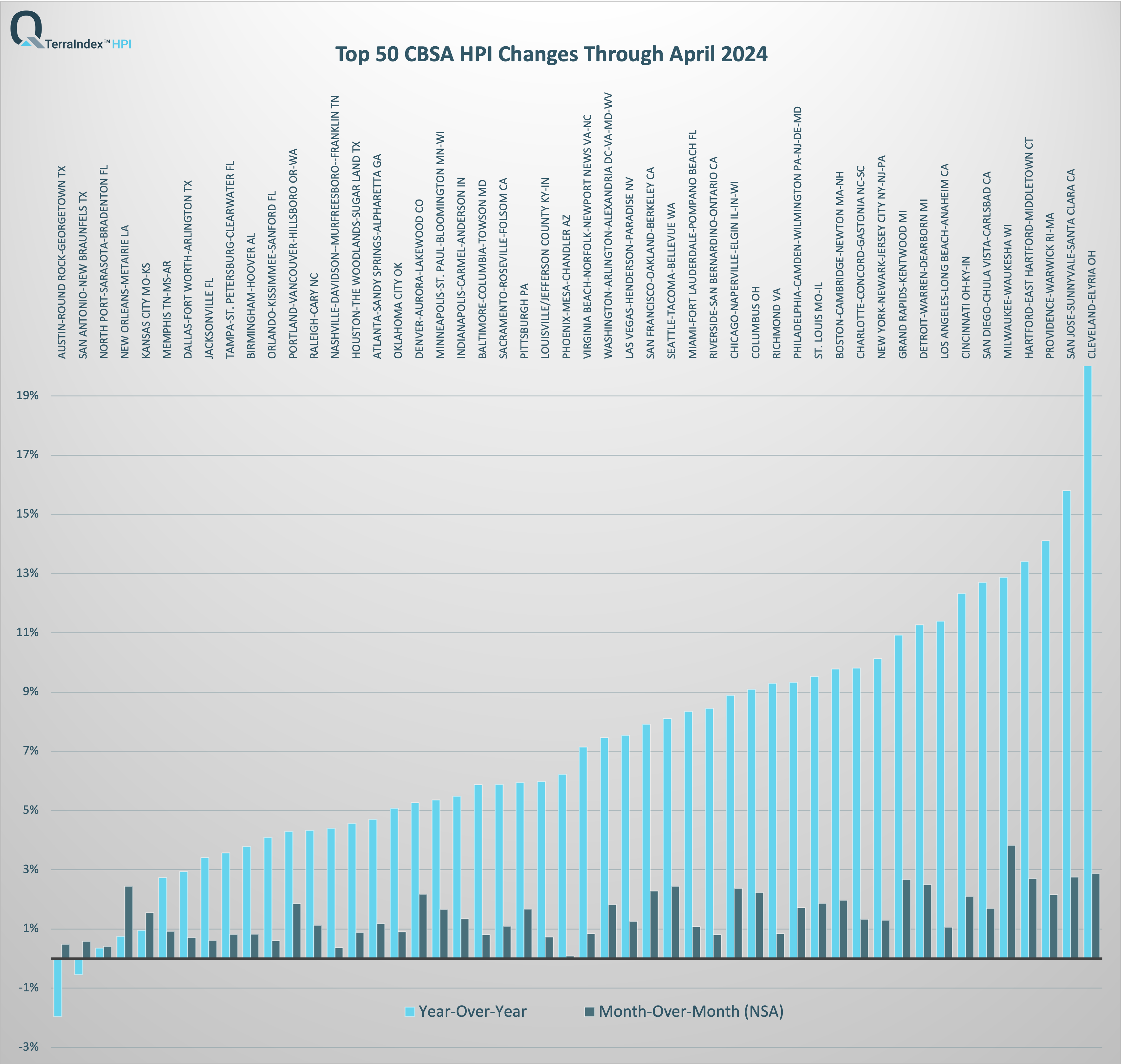Viewport: 1123px width, 1064px height.
Task: Click the 'DETROIT-WARREN-DEARBORN MI' label
Action: coord(924,278)
